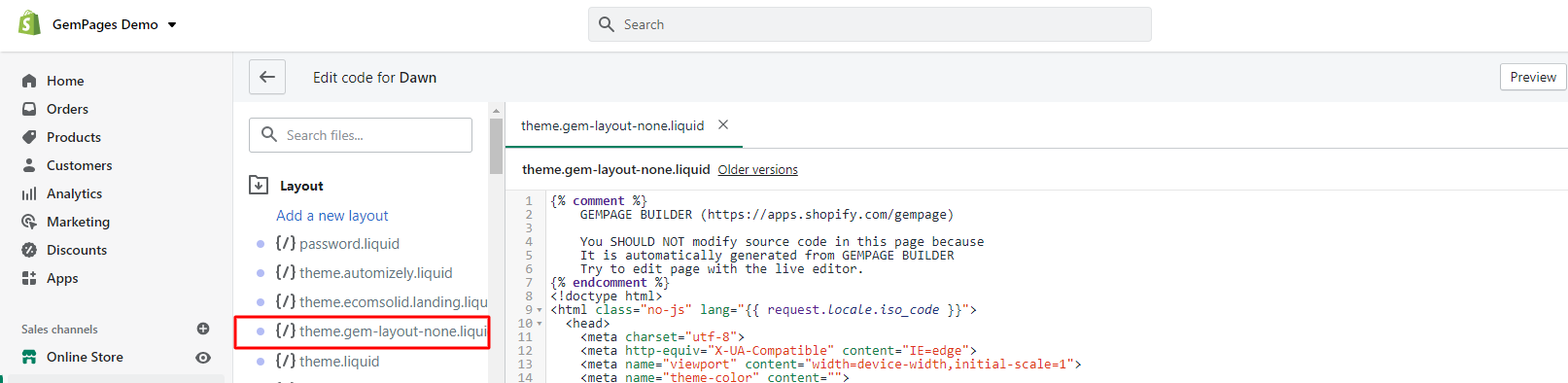1568x383 pixels.
Task: Collapse the Layout folder
Action: point(301,186)
